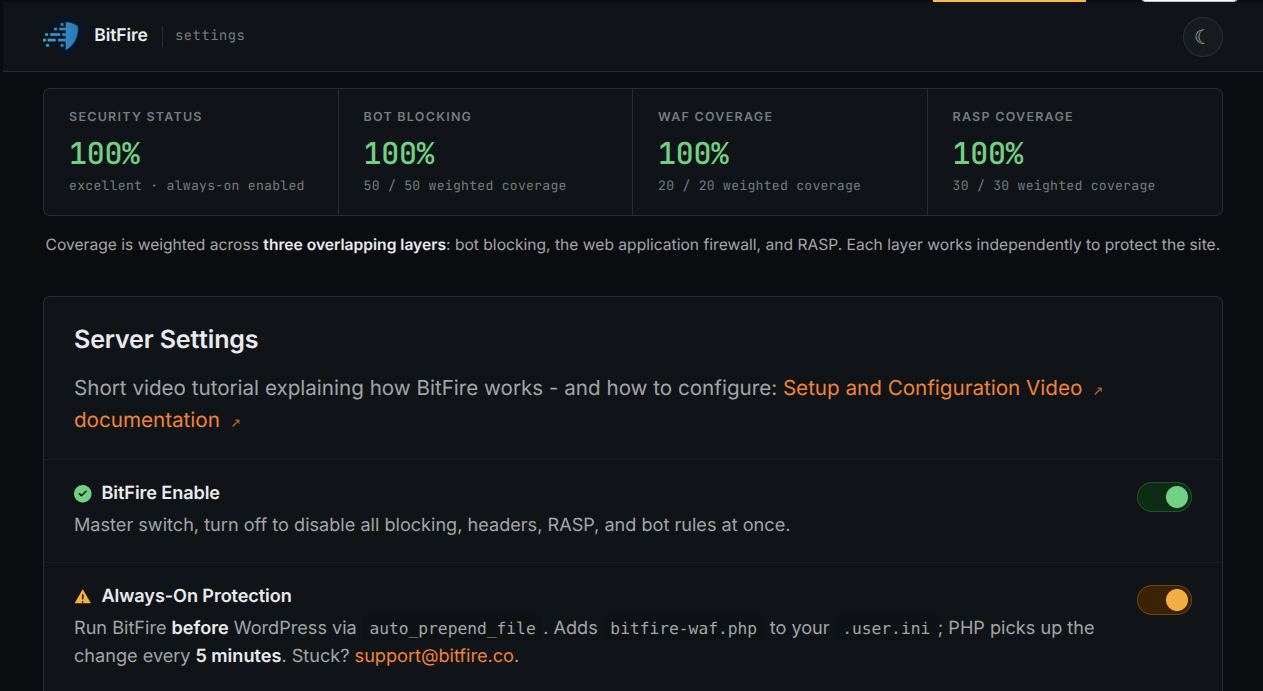This screenshot has width=1263, height=691.
Task: Click the RASP Coverage 100% value
Action: point(988,153)
